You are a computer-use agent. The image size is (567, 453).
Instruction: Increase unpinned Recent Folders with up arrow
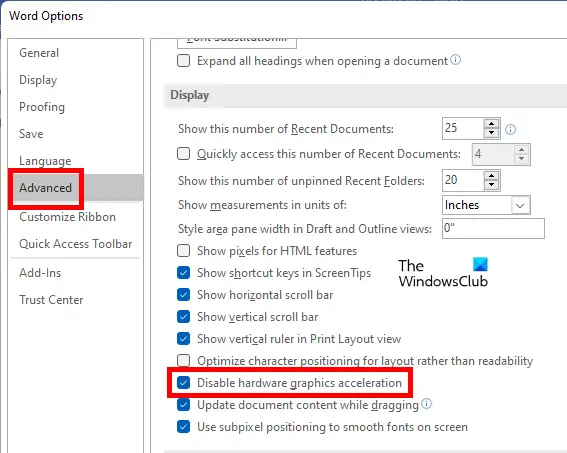click(491, 176)
